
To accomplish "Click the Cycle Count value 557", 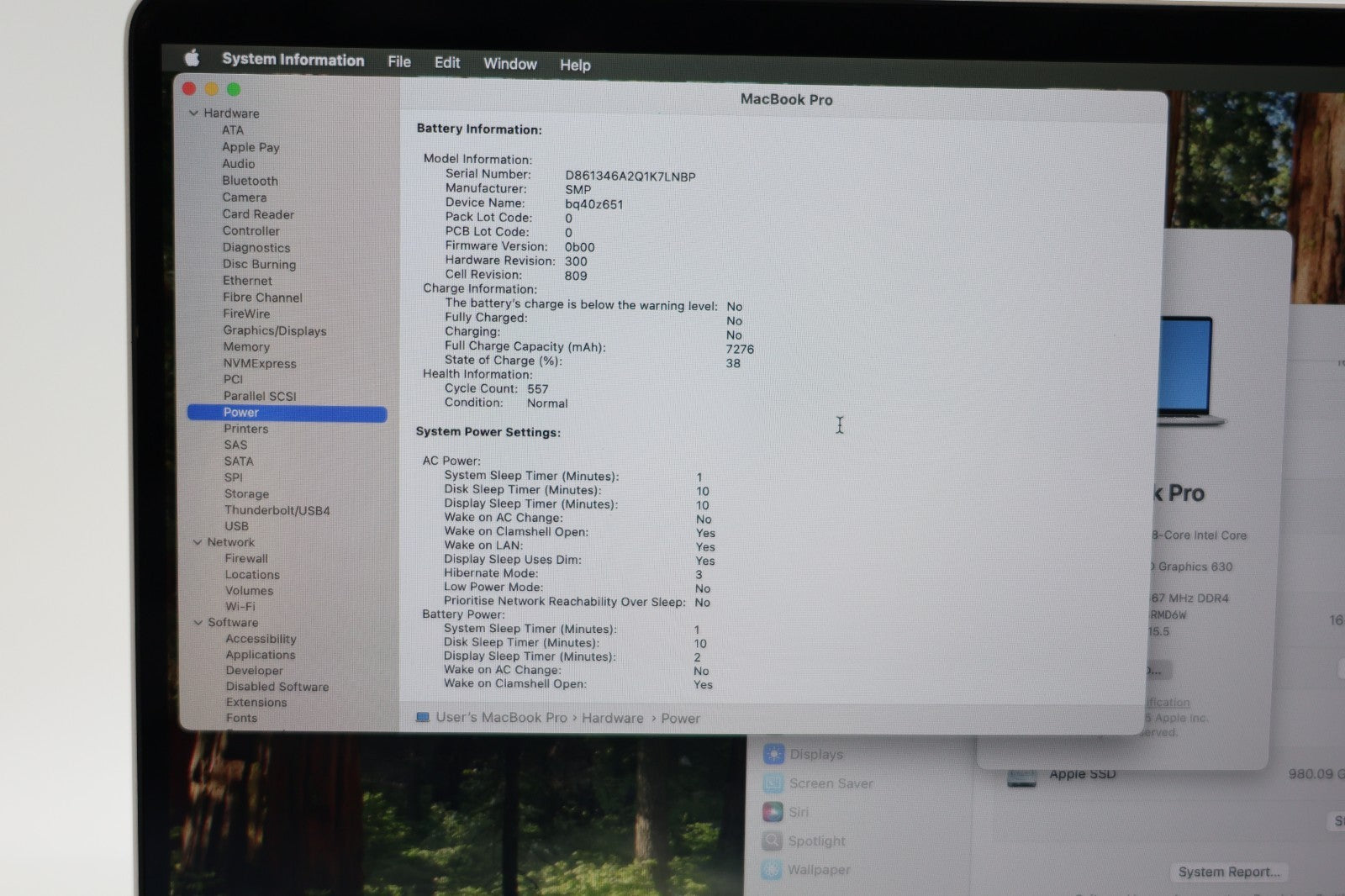I will point(538,389).
